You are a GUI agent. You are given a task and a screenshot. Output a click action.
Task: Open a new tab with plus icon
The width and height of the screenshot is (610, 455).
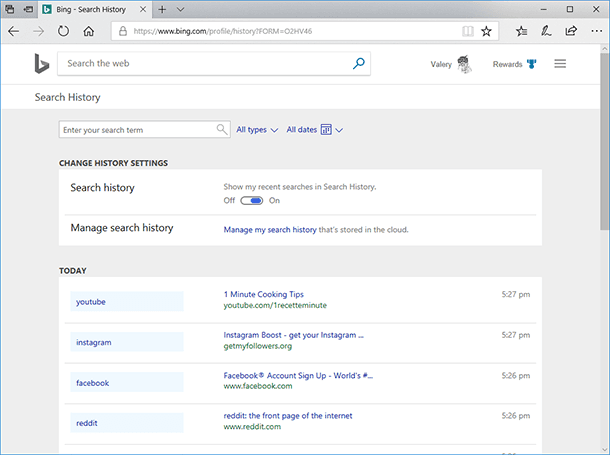pyautogui.click(x=162, y=9)
